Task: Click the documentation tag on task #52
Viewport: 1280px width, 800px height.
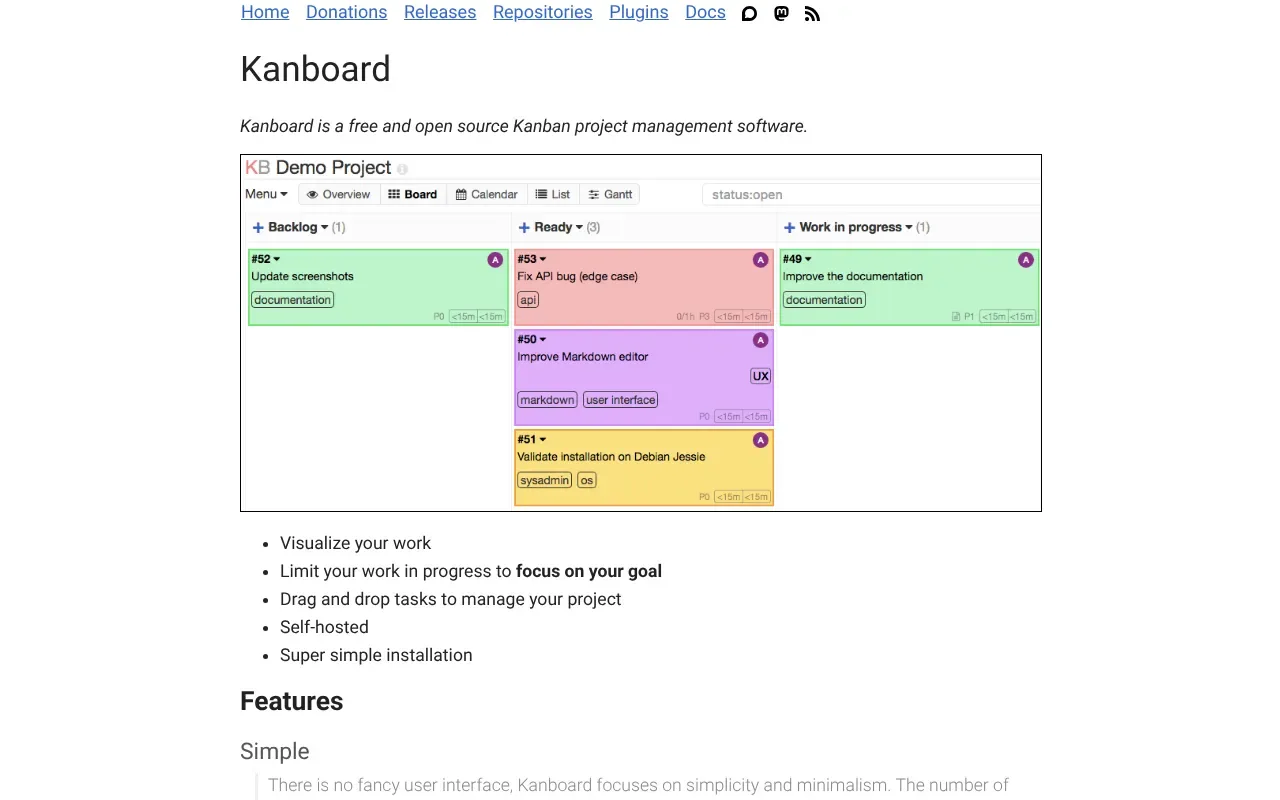Action: pyautogui.click(x=292, y=300)
